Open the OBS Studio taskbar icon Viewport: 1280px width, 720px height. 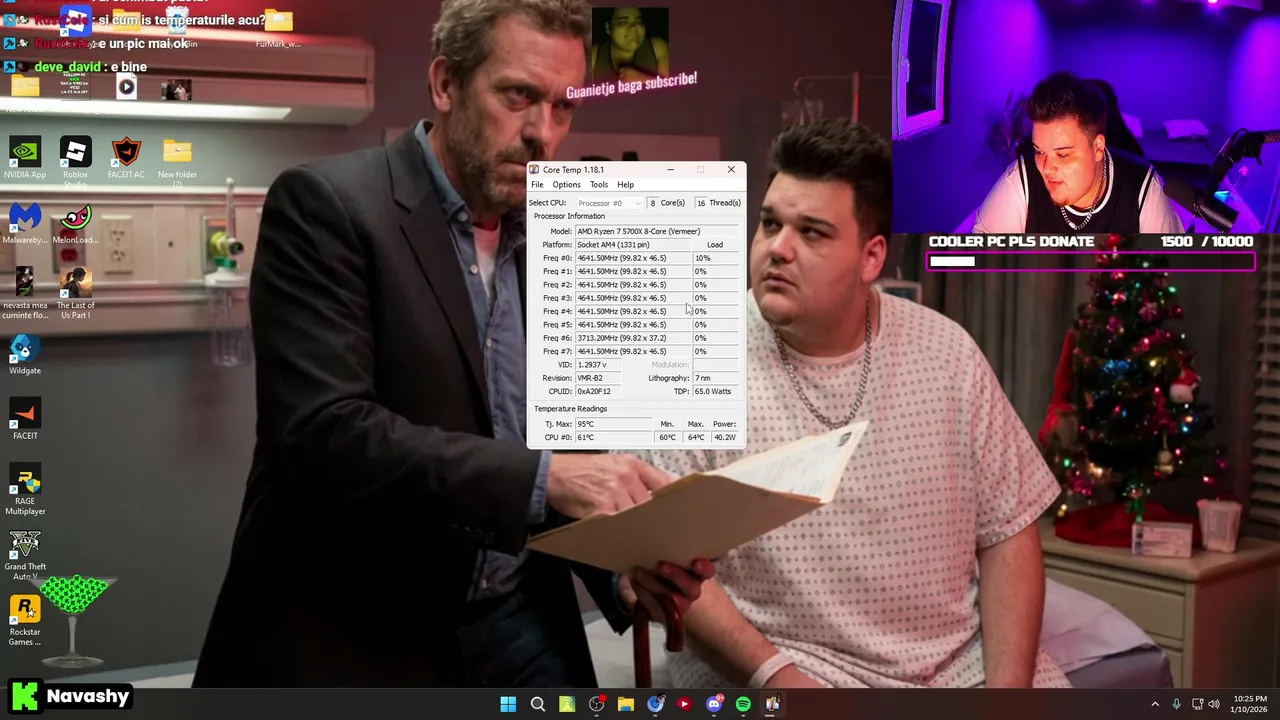tap(597, 704)
